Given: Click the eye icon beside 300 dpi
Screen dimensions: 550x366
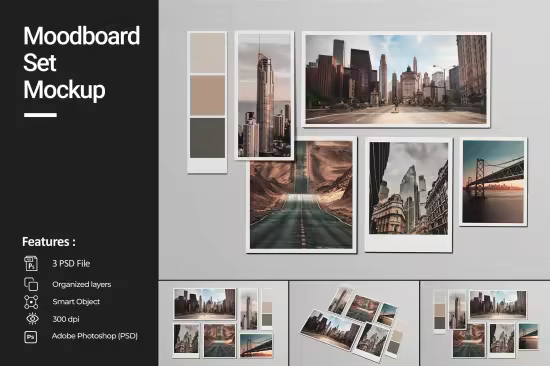Looking at the screenshot, I should click(32, 319).
